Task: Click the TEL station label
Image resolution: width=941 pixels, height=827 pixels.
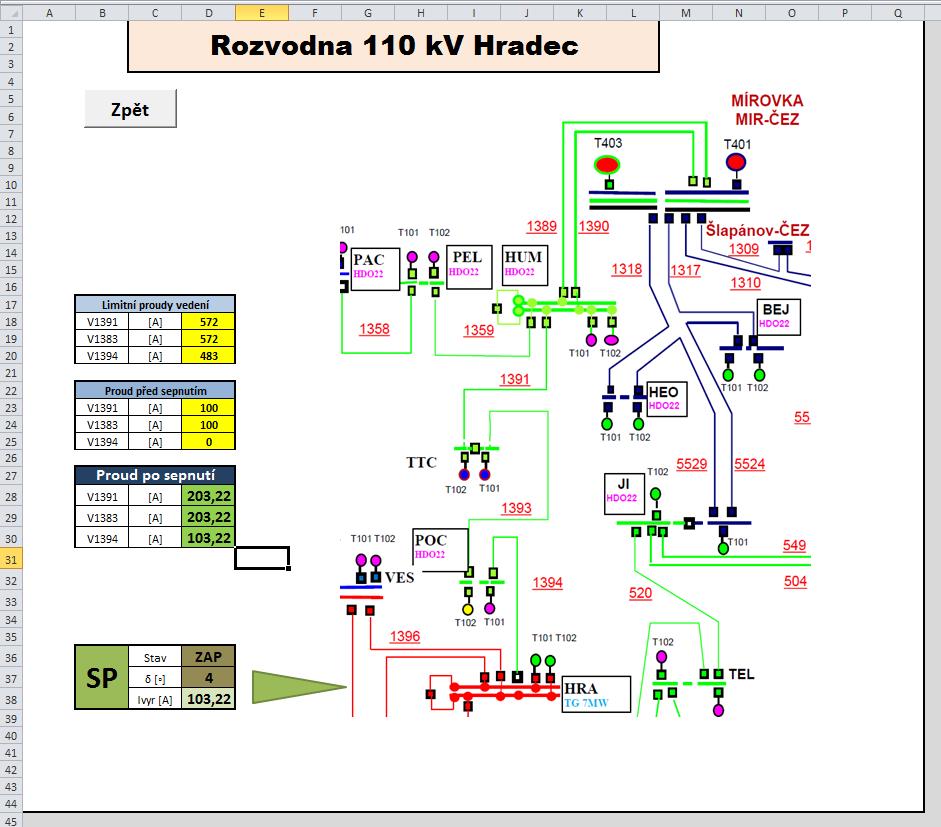Action: (741, 674)
